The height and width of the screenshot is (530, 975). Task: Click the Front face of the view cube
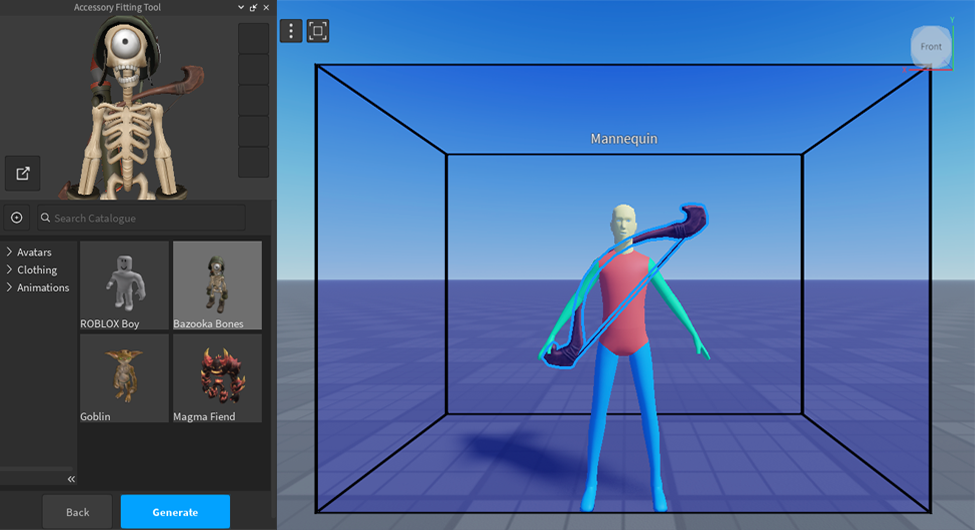[931, 47]
